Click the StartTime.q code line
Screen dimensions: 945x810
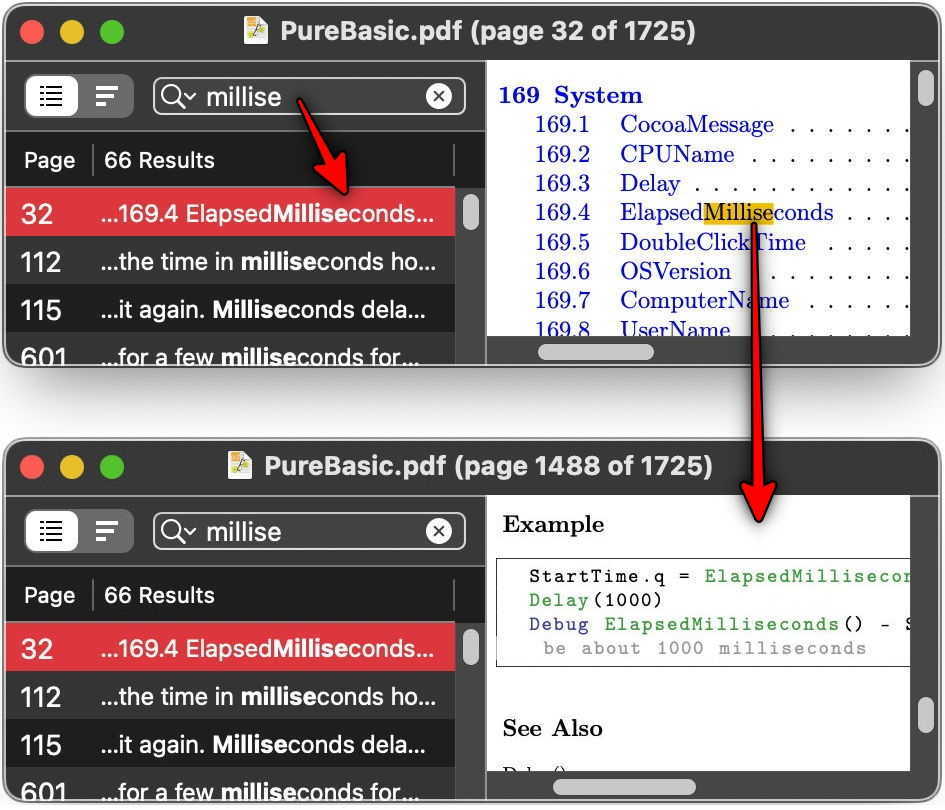(719, 576)
